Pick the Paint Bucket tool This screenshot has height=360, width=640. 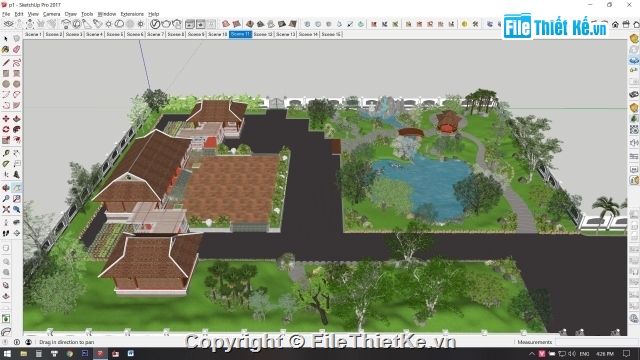coord(6,49)
